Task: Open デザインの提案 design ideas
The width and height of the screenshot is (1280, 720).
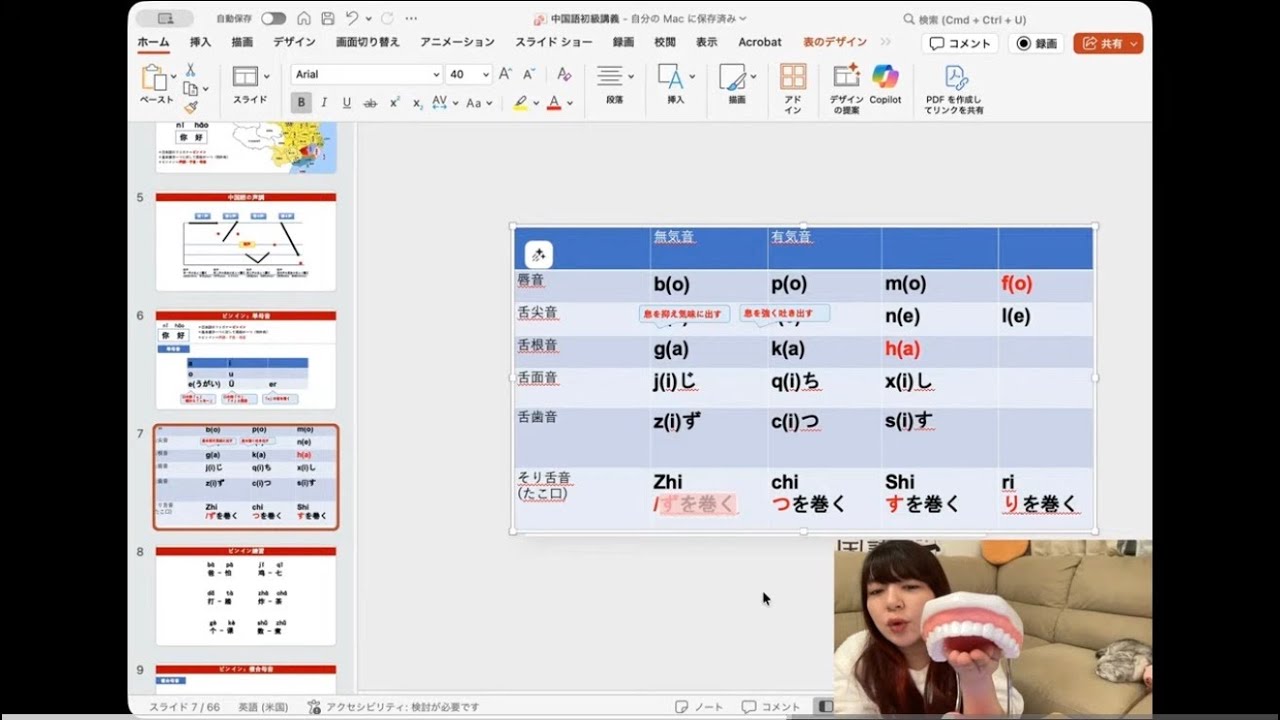Action: click(x=846, y=89)
